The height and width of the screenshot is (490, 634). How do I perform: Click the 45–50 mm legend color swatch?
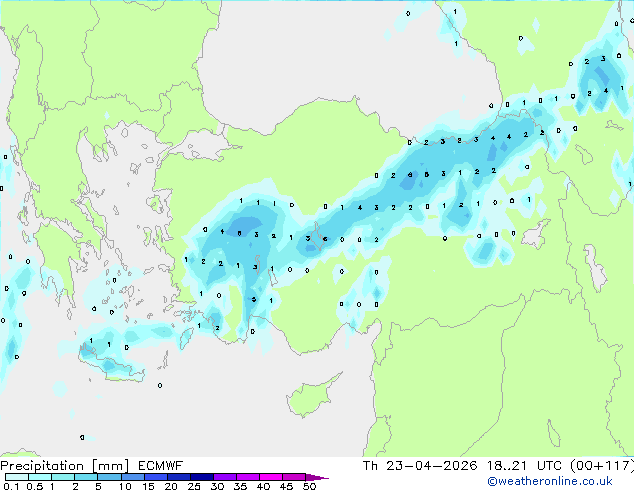coord(294,477)
